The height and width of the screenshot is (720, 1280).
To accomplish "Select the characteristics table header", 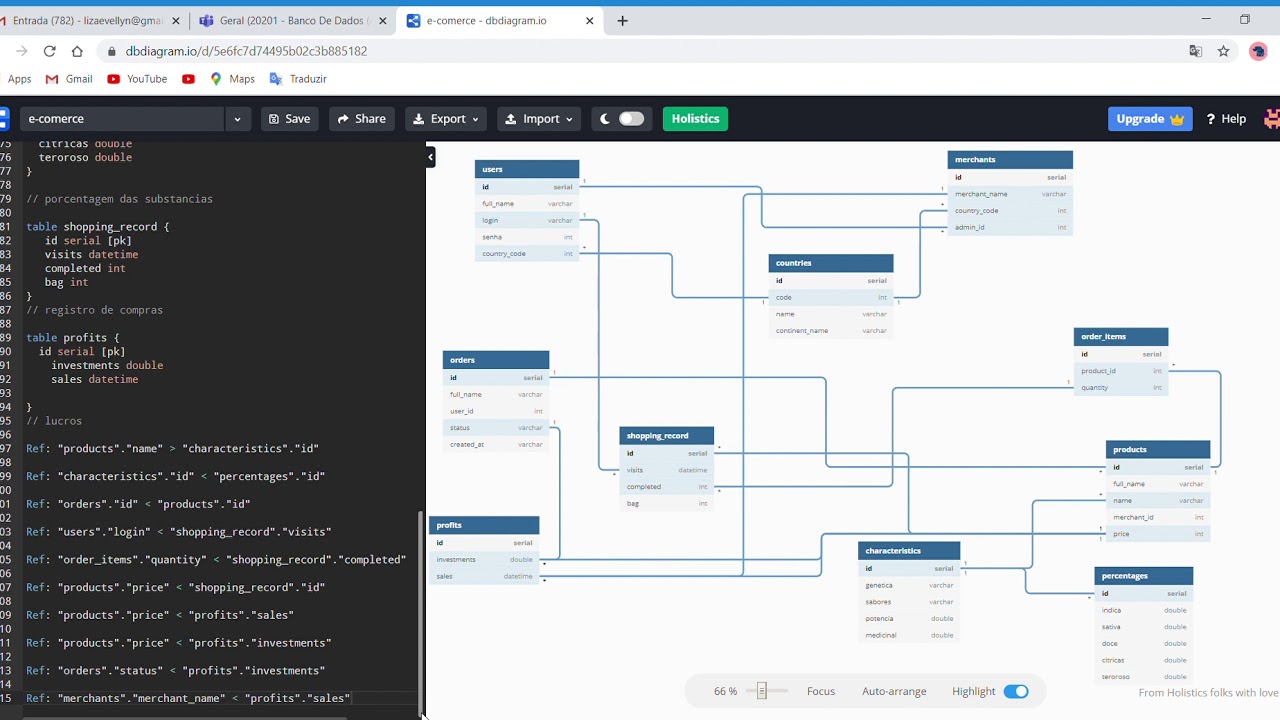I will 909,551.
